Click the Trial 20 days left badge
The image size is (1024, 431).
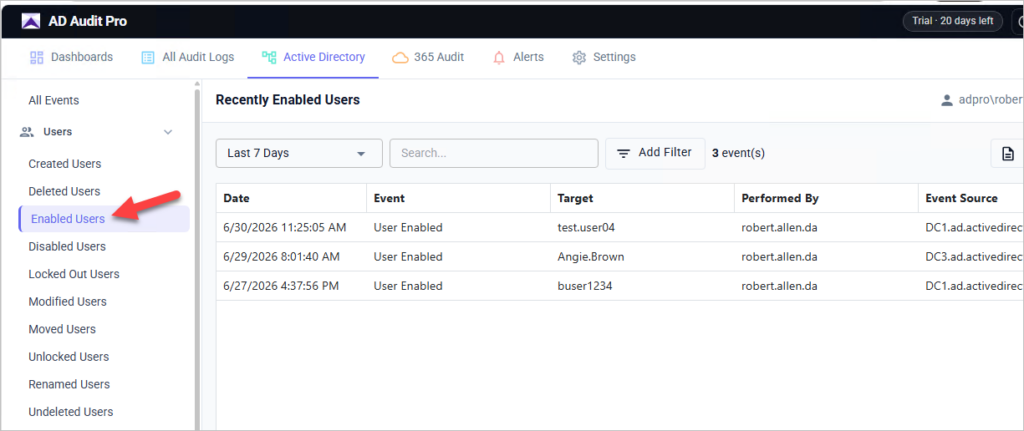[953, 21]
